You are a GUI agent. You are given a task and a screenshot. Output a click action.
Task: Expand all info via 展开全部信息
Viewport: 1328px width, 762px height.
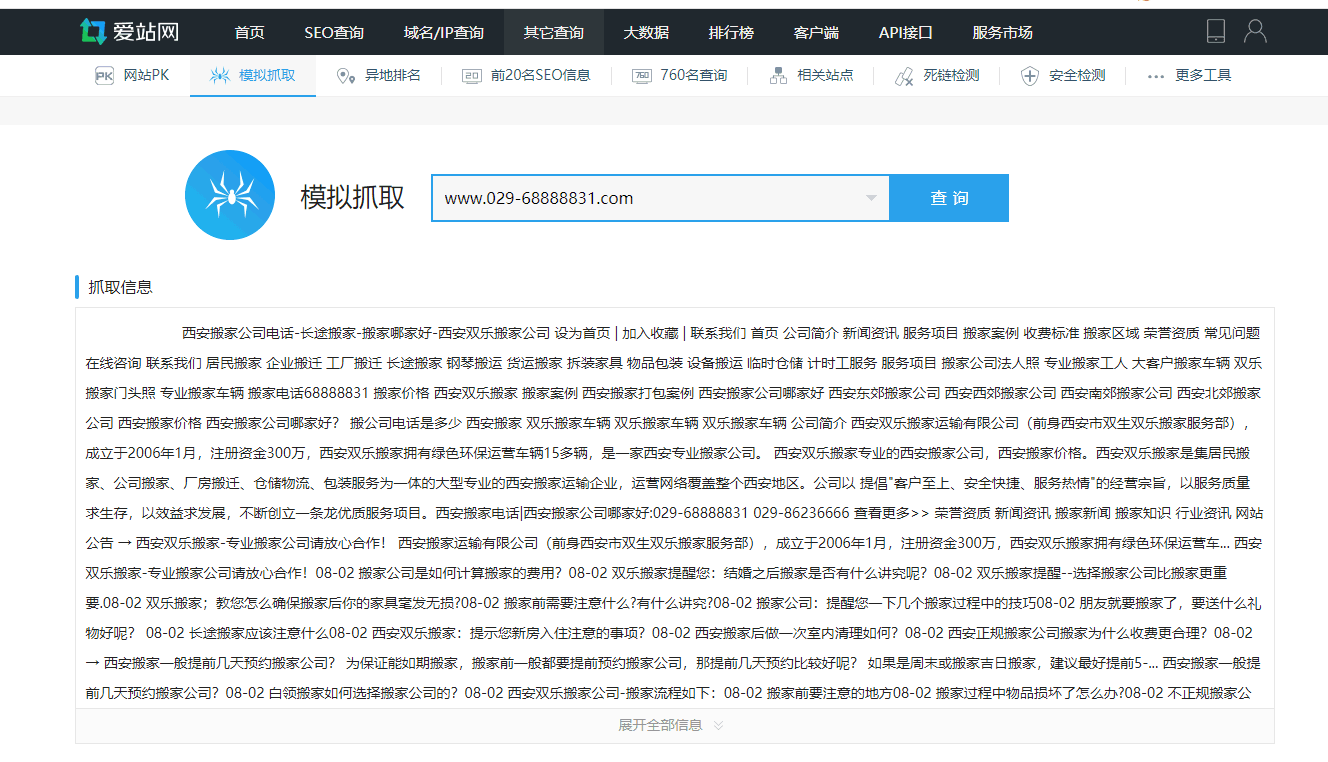click(x=670, y=725)
